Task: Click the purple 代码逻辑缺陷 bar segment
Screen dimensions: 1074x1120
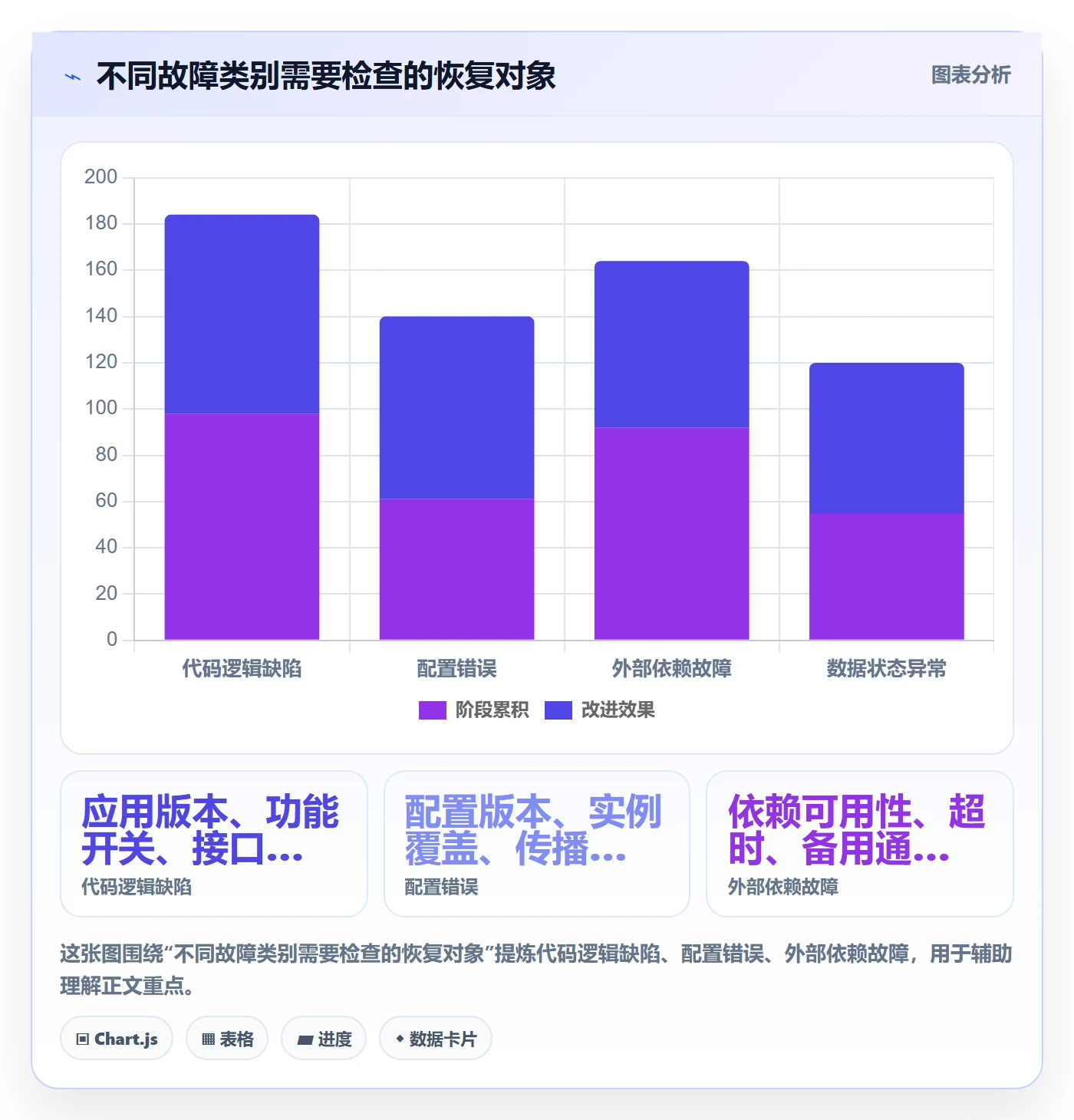Action: tap(242, 527)
